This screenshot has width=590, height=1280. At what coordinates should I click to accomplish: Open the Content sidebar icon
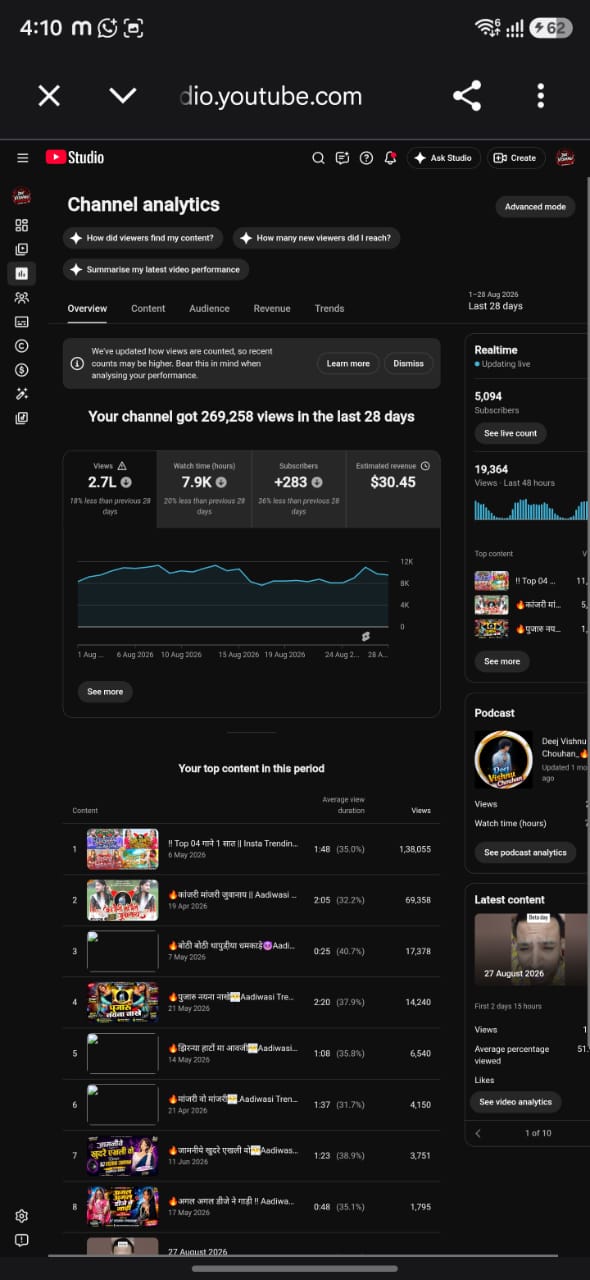(21, 249)
